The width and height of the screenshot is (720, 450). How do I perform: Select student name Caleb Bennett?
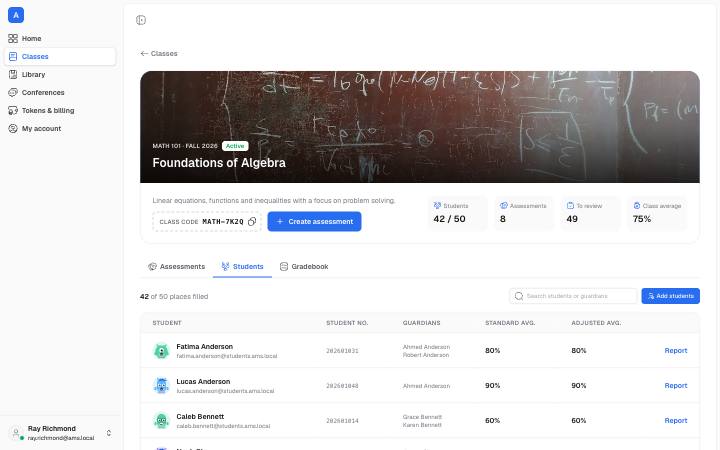(x=200, y=416)
